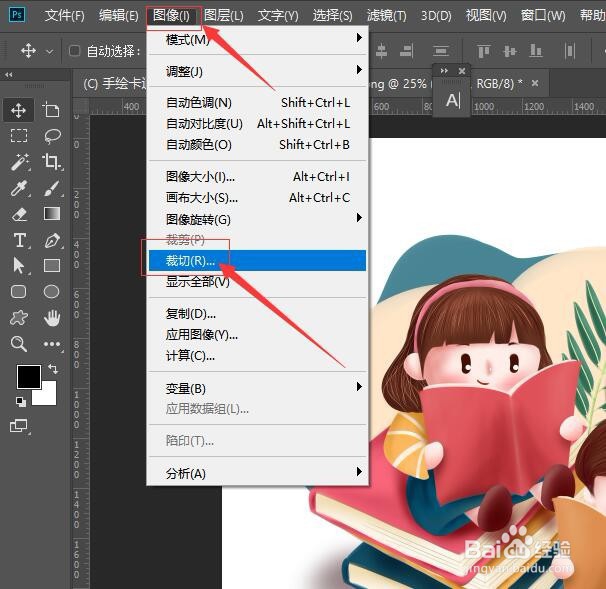Viewport: 606px width, 589px height.
Task: Select the Path Selection arrow tool
Action: pyautogui.click(x=19, y=266)
